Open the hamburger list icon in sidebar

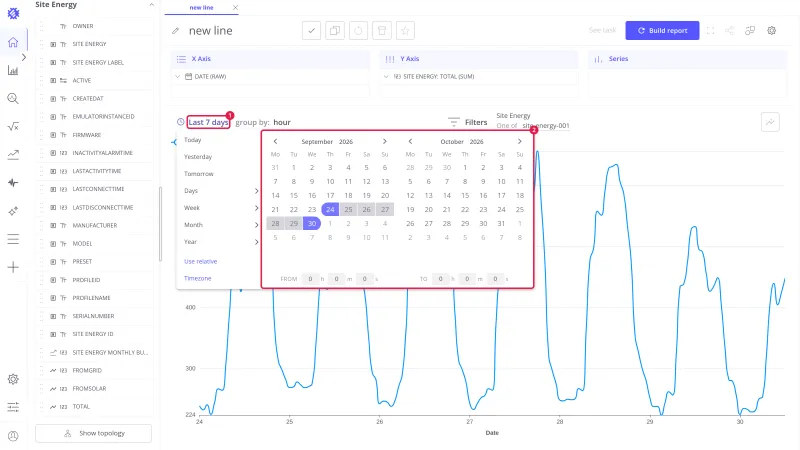(x=13, y=239)
